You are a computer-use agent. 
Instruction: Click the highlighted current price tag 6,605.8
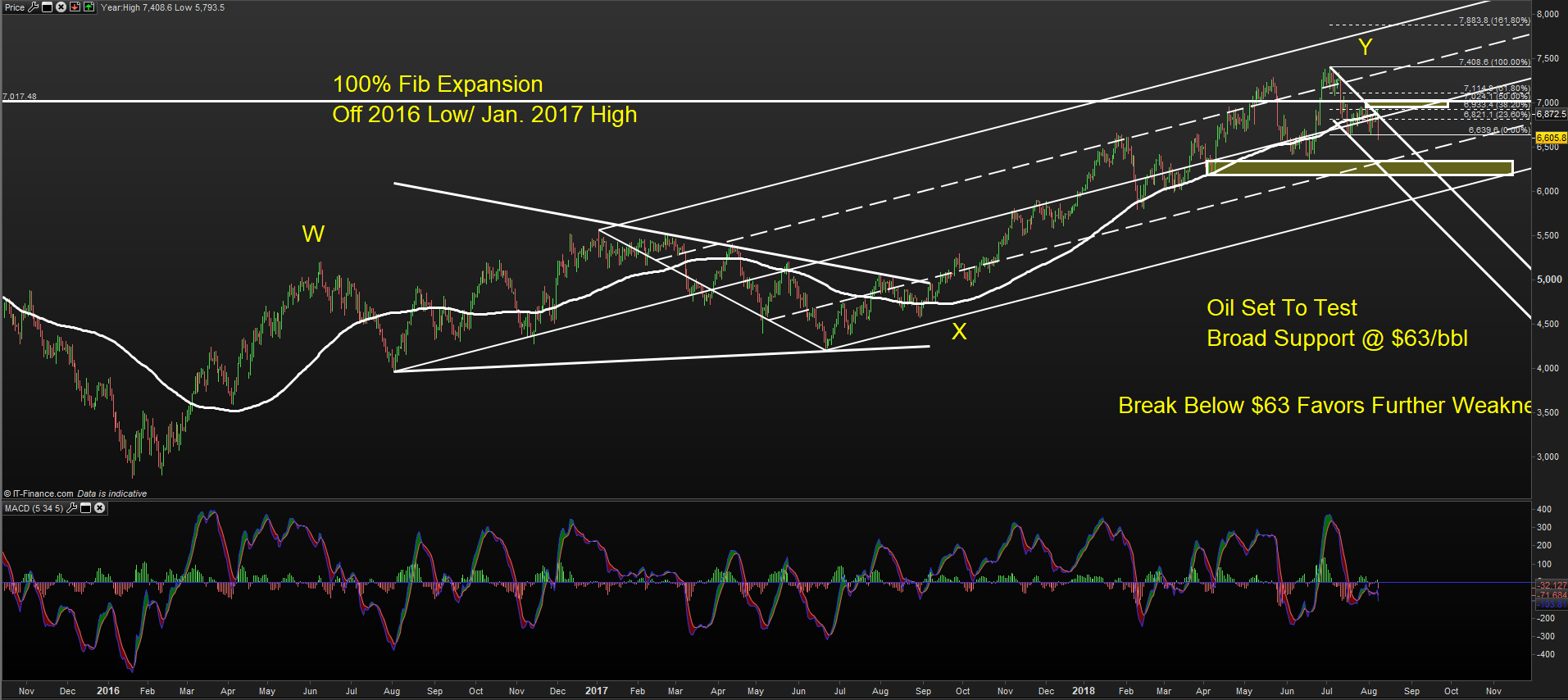1551,138
